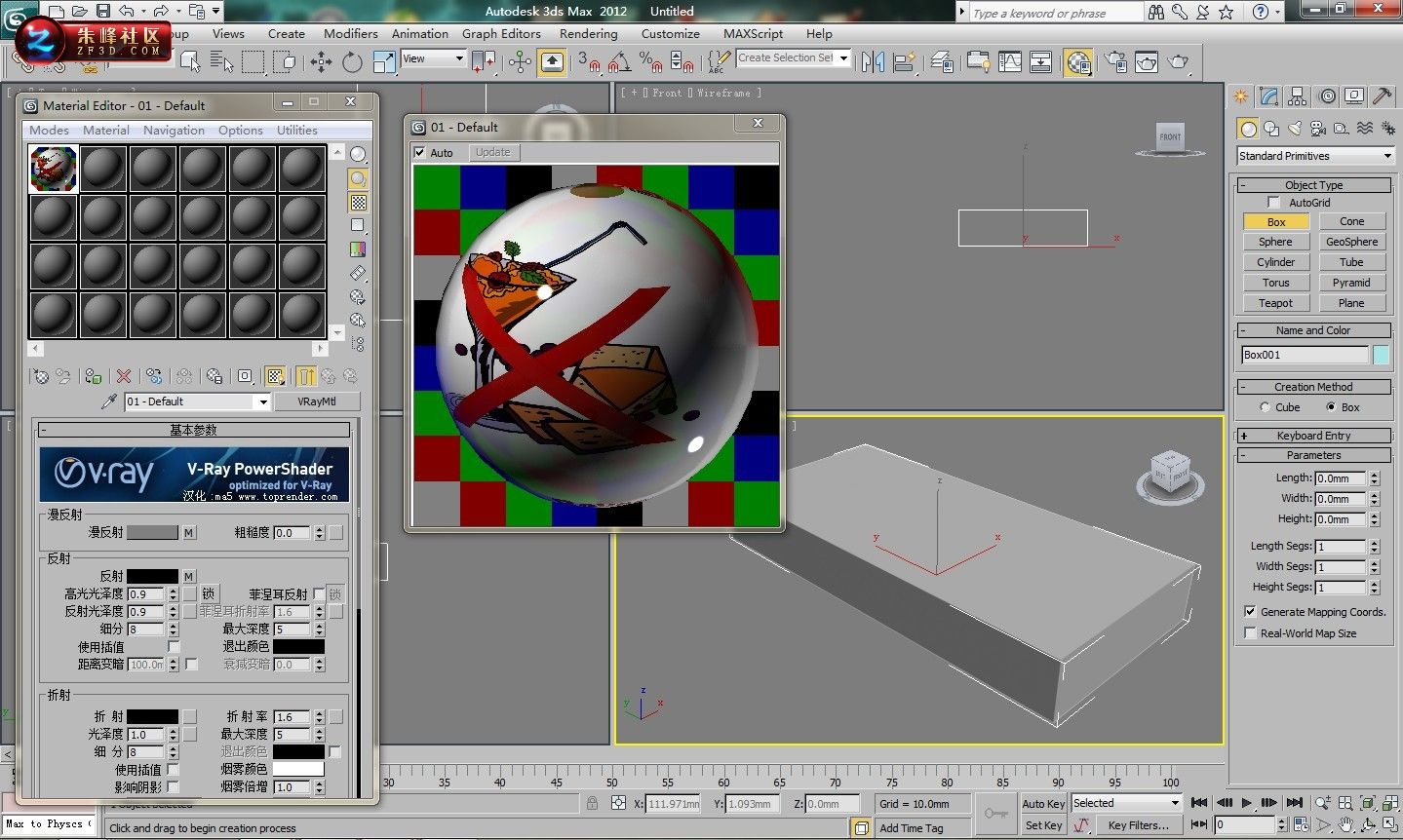The width and height of the screenshot is (1403, 840).
Task: Click the Render teapot icon
Action: point(1178,62)
